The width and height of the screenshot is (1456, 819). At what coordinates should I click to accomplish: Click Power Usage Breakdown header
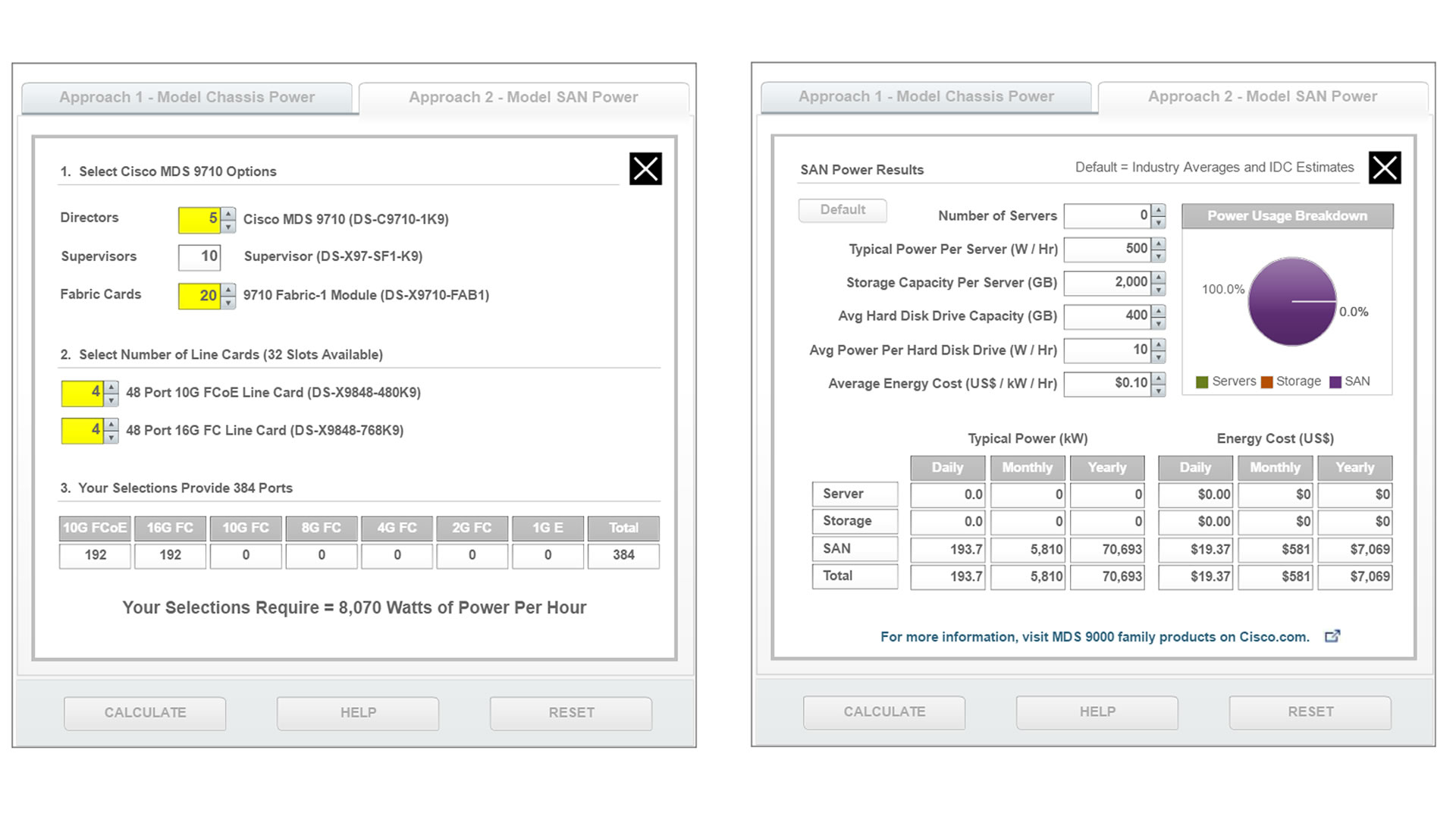point(1287,216)
